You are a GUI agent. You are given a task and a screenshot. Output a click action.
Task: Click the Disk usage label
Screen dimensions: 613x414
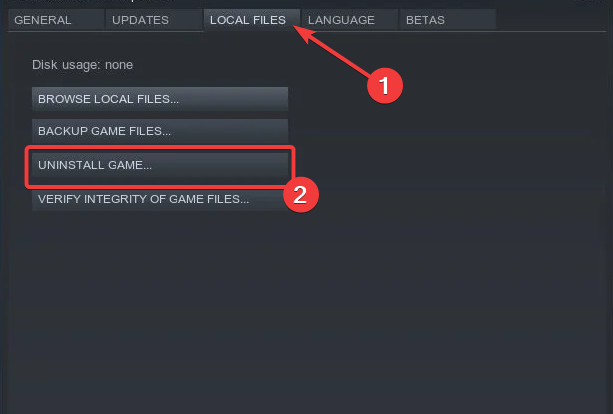[67, 65]
